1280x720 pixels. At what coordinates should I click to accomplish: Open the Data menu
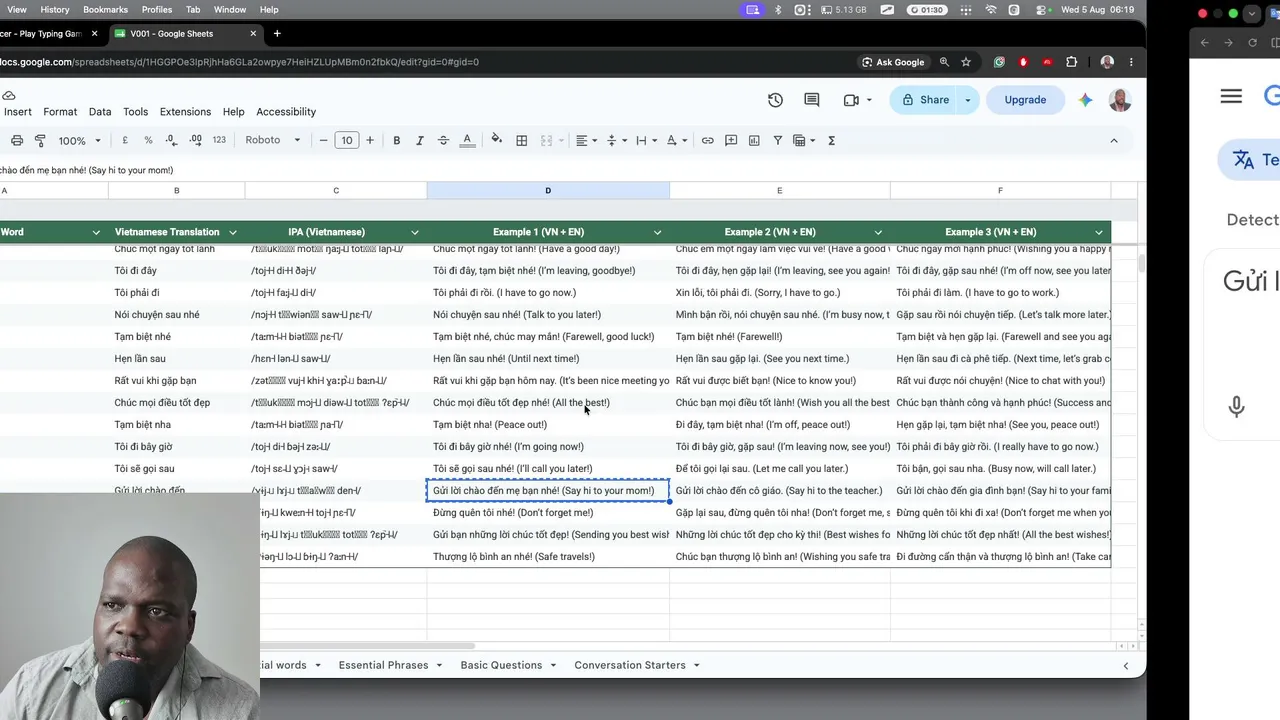[100, 112]
